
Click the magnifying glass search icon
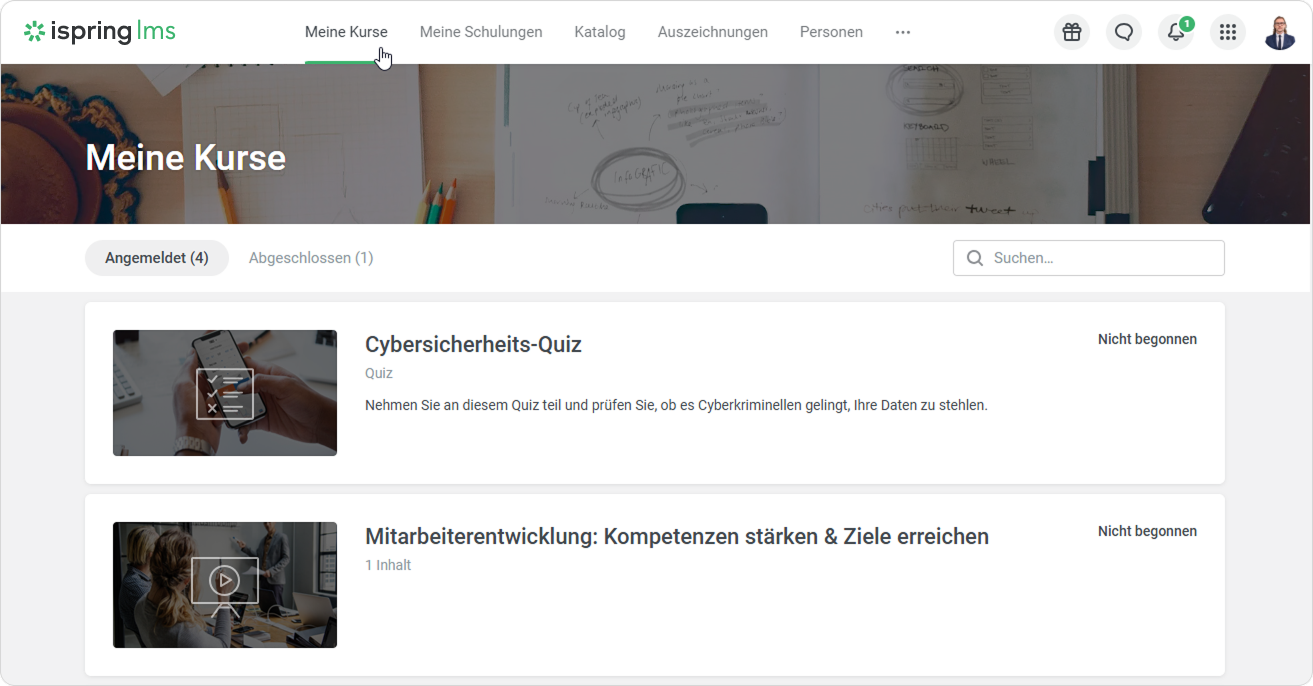point(975,258)
